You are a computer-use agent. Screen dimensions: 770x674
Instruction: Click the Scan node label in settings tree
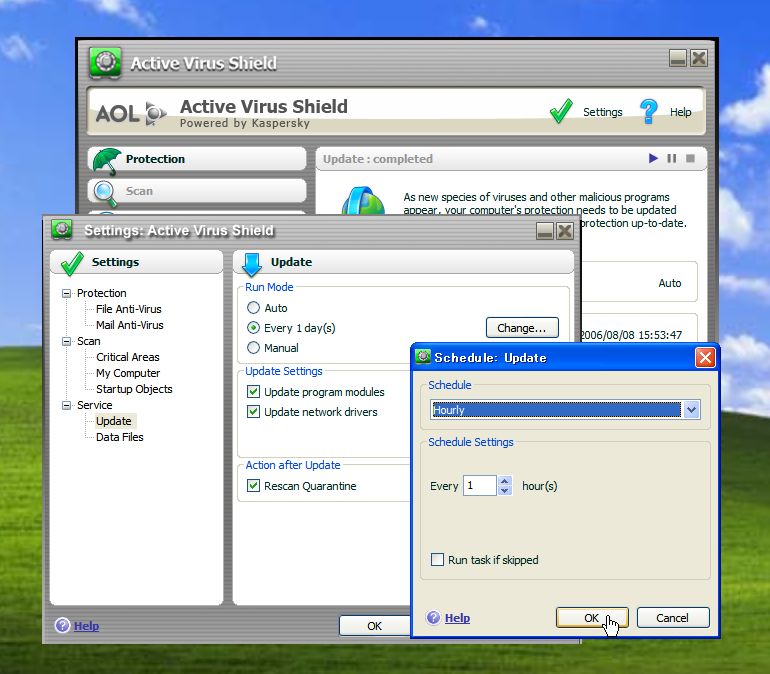click(x=89, y=341)
